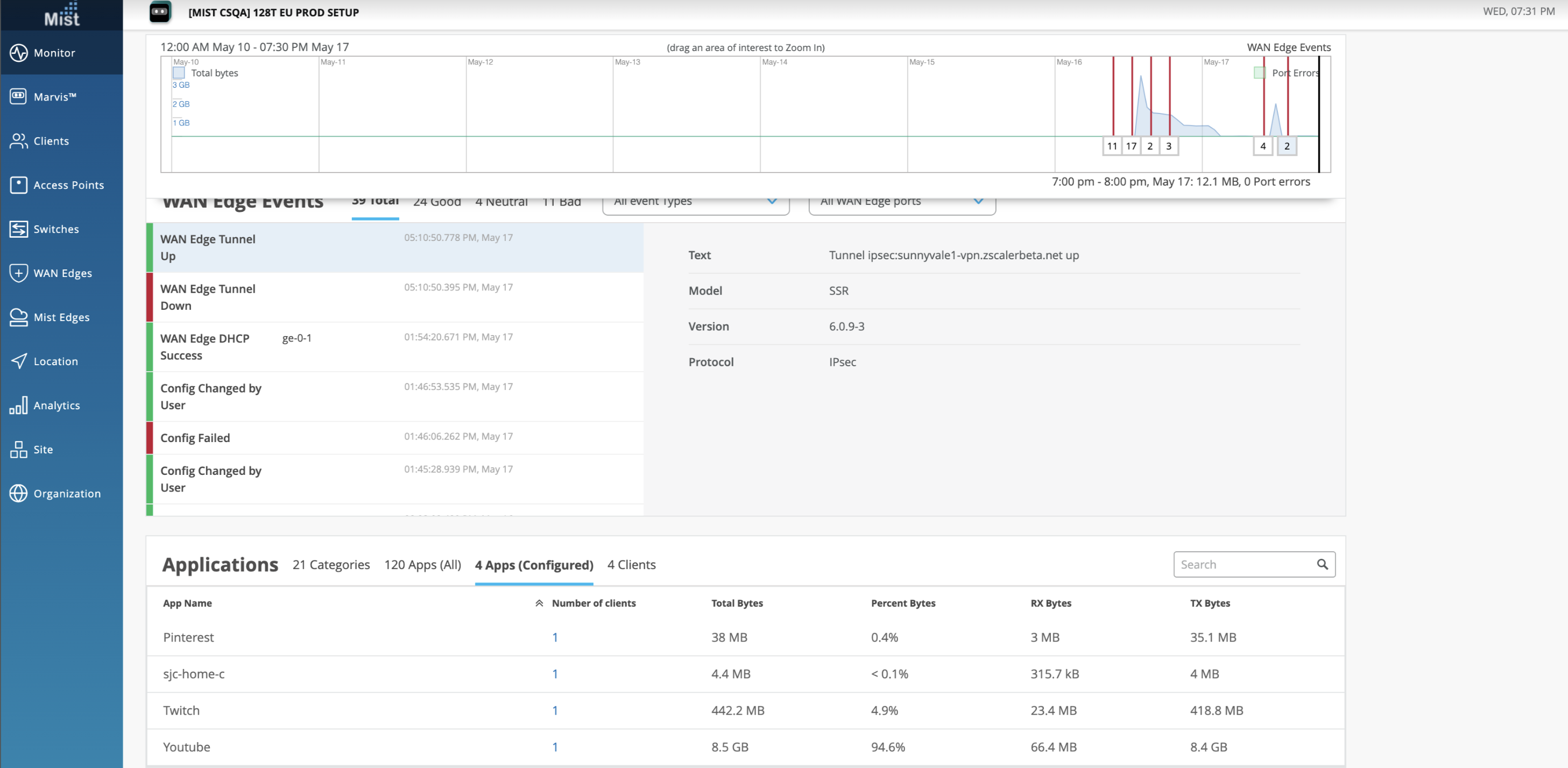
Task: Sort by Number of clients column
Action: (593, 603)
